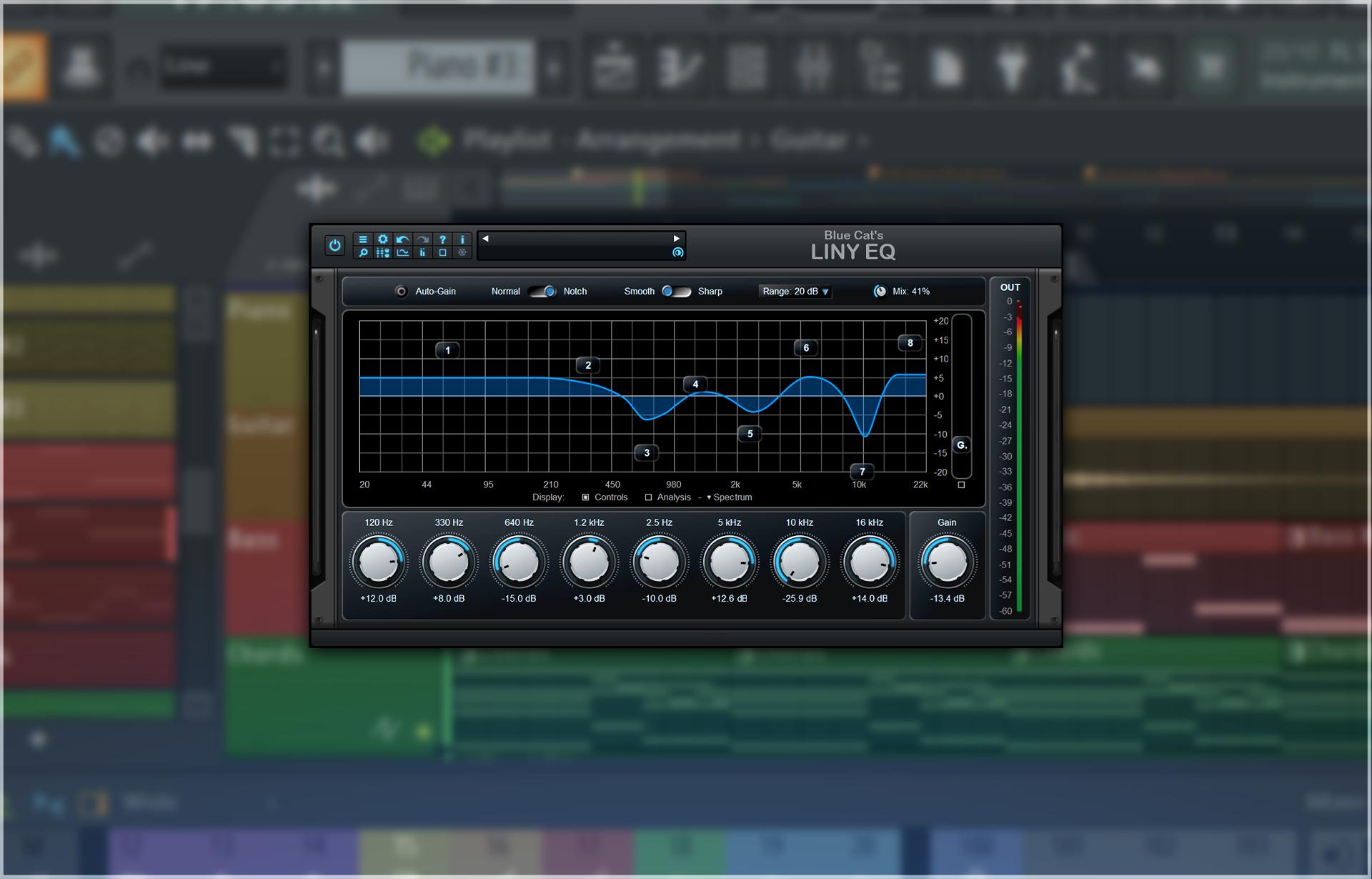Select band handle 4 on the EQ graph
Screen dimensions: 1372x879
click(x=695, y=384)
